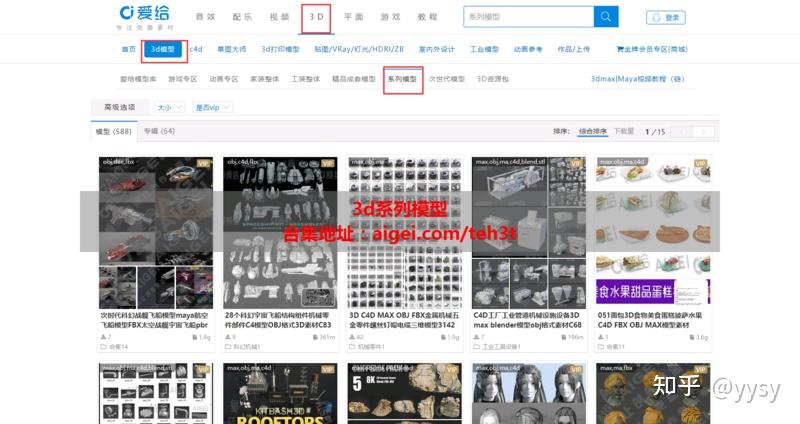Open the 3D资源包 section link
The width and height of the screenshot is (800, 424).
point(493,79)
